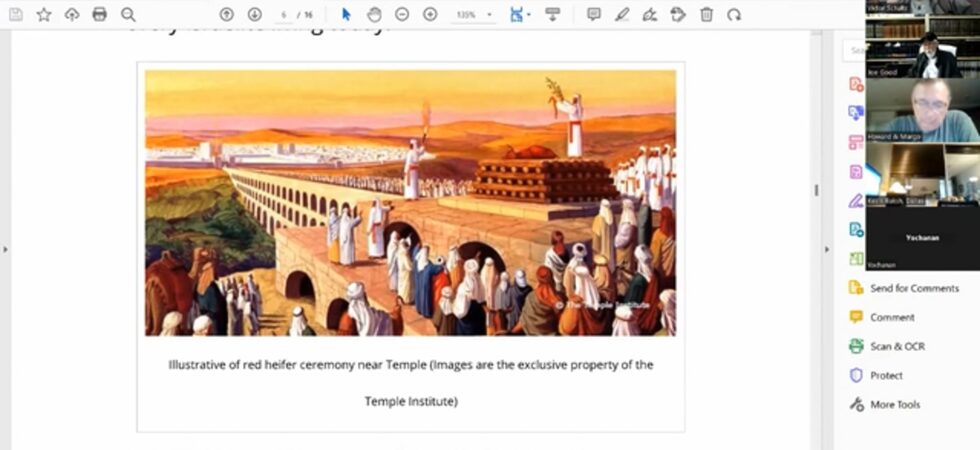Image resolution: width=980 pixels, height=450 pixels.
Task: Go to previous page arrow
Action: (x=226, y=14)
